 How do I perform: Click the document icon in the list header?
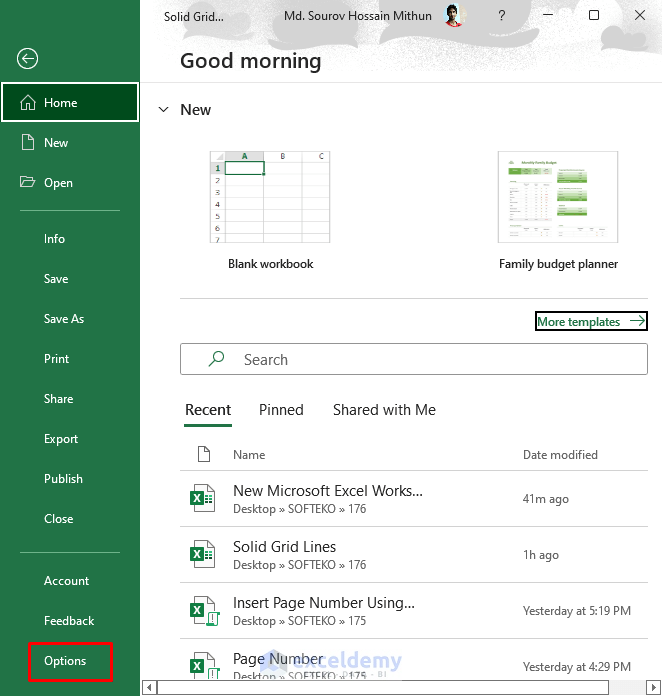[x=204, y=454]
